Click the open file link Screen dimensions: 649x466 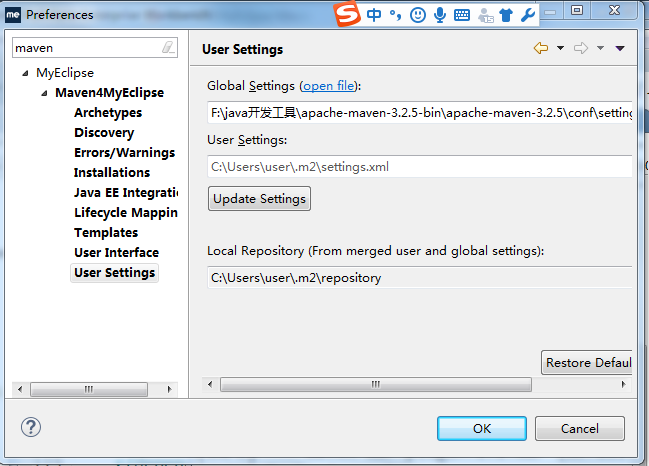329,86
